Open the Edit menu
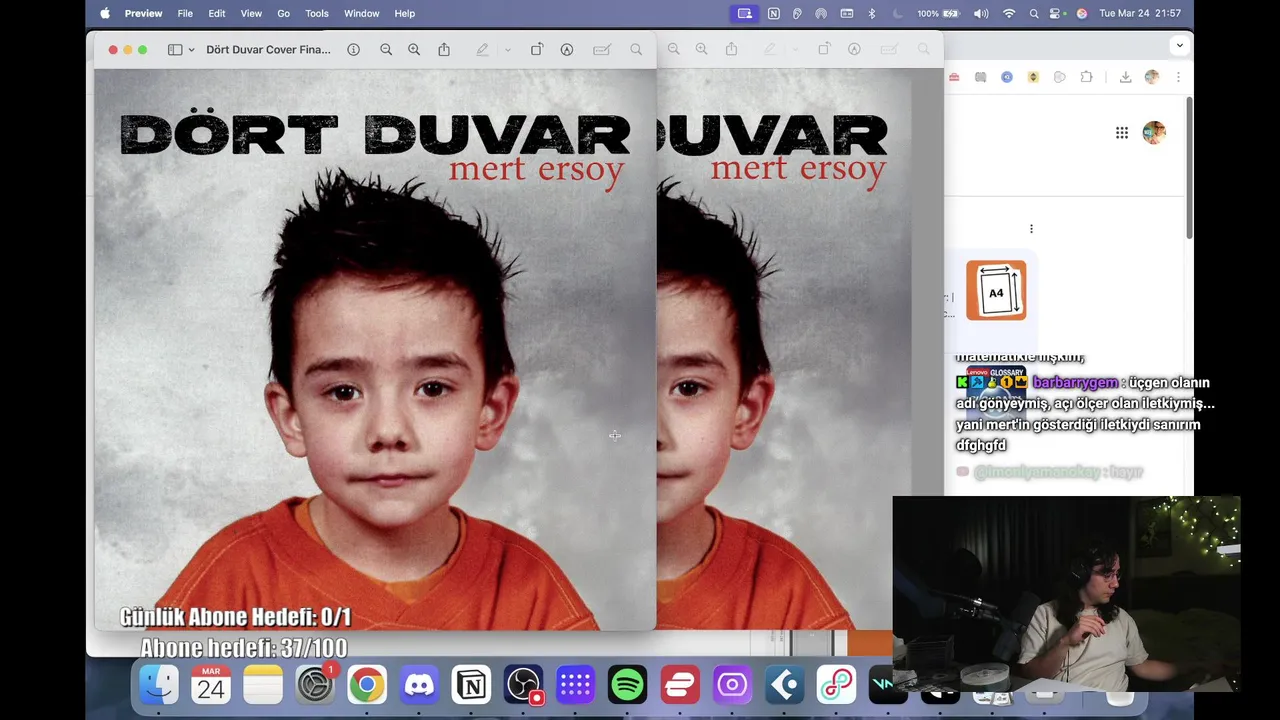The image size is (1280, 720). [x=216, y=13]
